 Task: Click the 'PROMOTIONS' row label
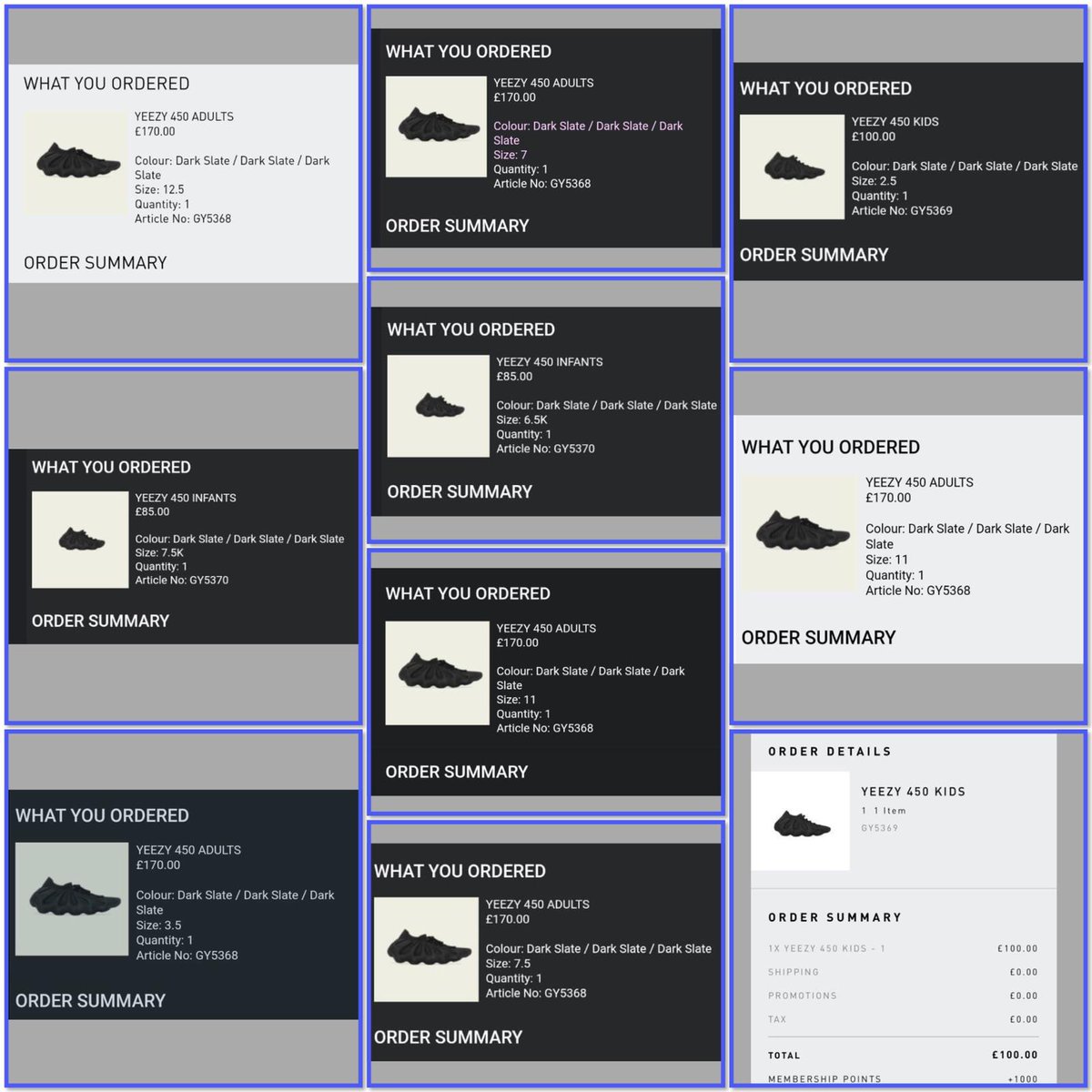[x=803, y=996]
